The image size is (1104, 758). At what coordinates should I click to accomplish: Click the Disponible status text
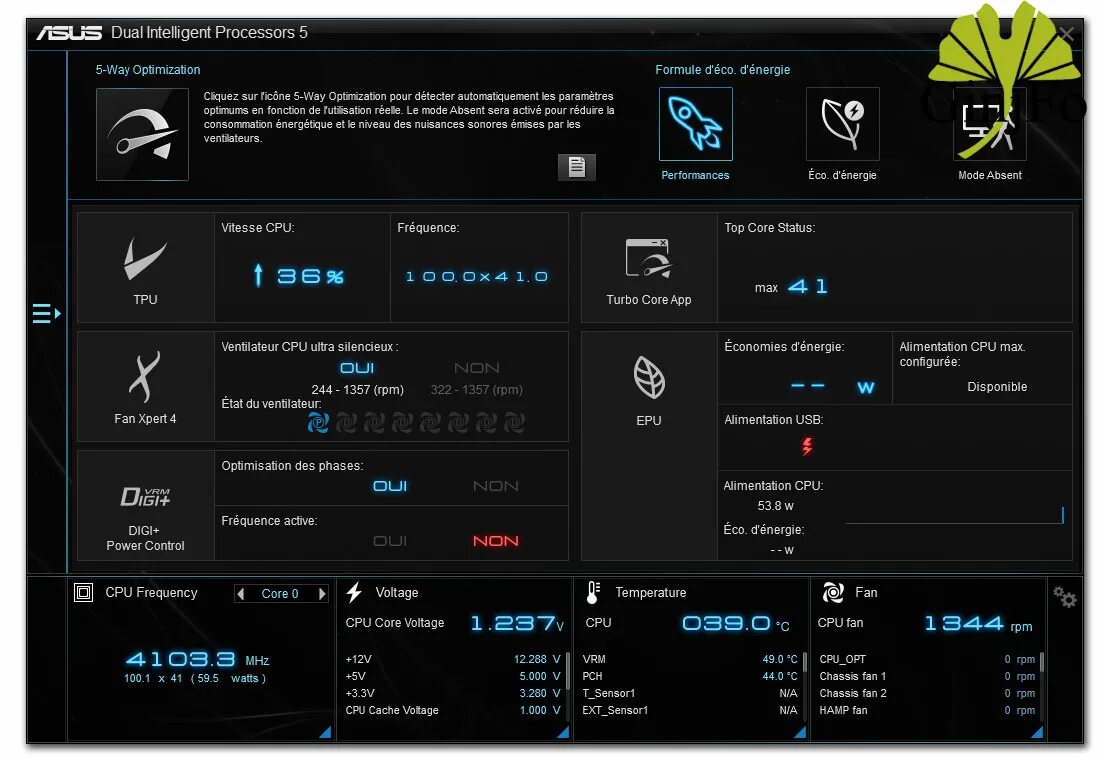[x=997, y=386]
